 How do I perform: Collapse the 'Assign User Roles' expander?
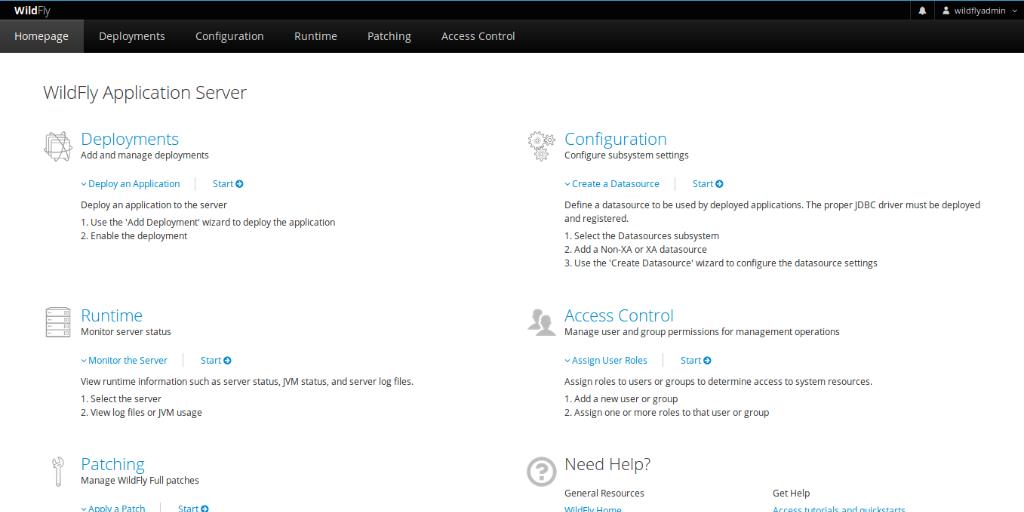pos(606,360)
